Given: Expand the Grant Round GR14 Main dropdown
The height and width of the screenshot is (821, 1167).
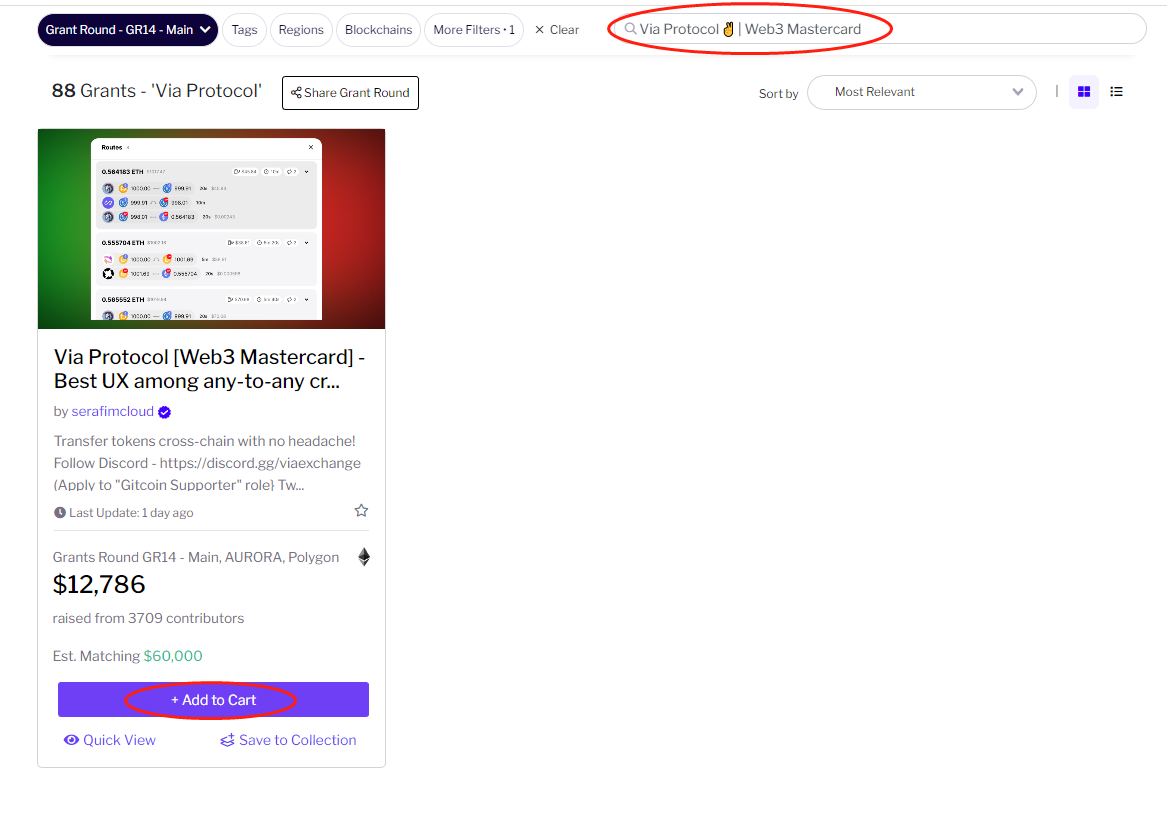Looking at the screenshot, I should pos(128,30).
